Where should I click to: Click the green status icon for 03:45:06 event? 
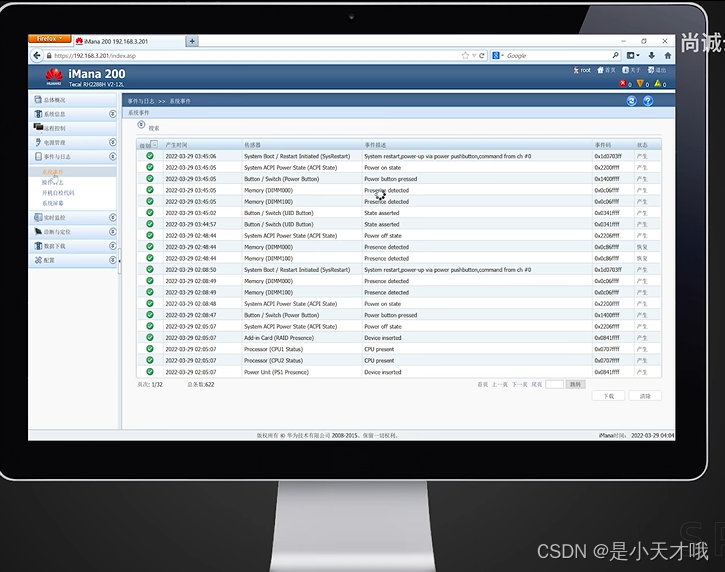tap(150, 156)
